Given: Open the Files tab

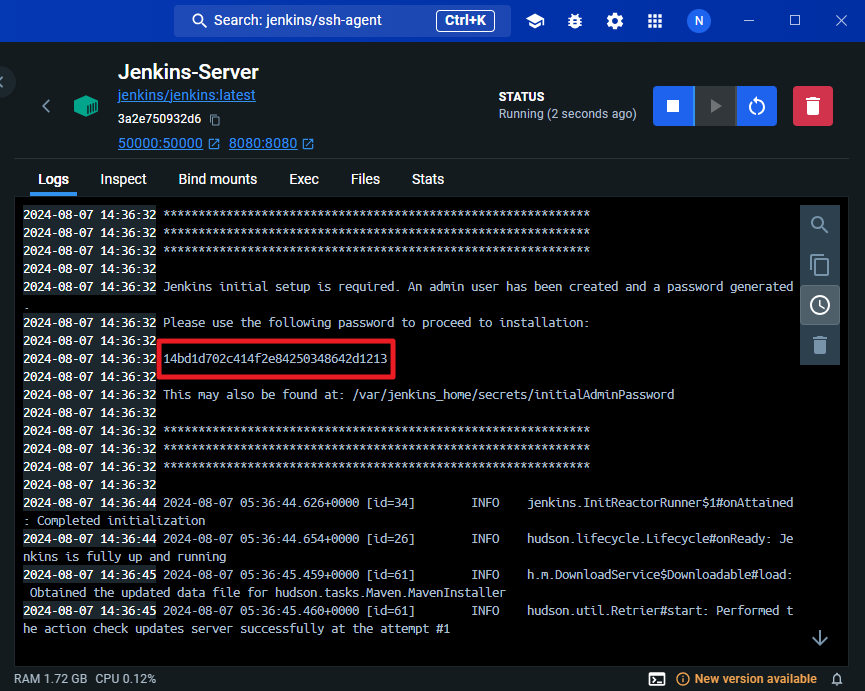Looking at the screenshot, I should pos(365,179).
